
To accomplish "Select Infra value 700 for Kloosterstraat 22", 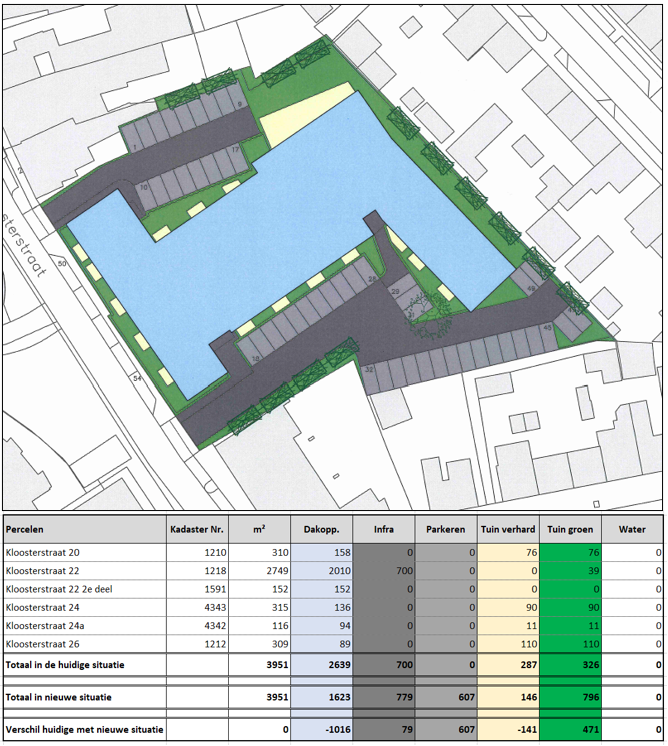I will click(404, 571).
